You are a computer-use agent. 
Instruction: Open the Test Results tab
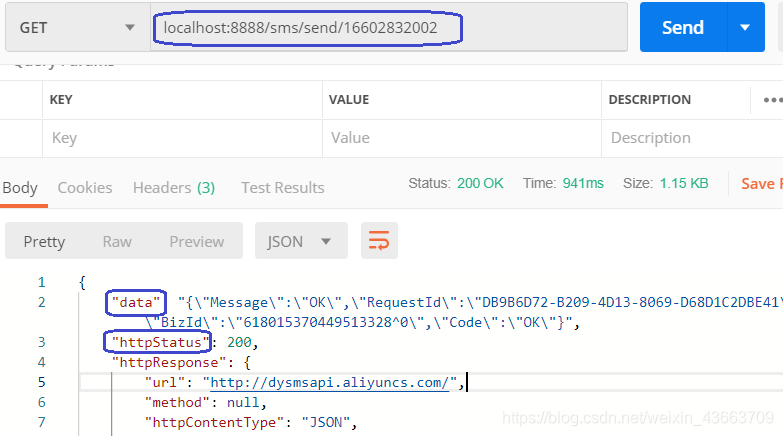[283, 188]
